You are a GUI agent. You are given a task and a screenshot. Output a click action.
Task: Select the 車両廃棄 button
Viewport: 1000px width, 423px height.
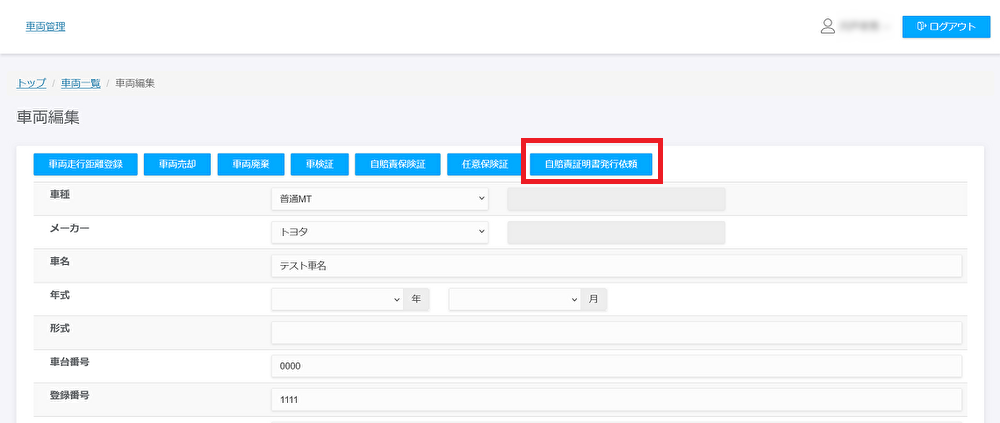pyautogui.click(x=251, y=164)
